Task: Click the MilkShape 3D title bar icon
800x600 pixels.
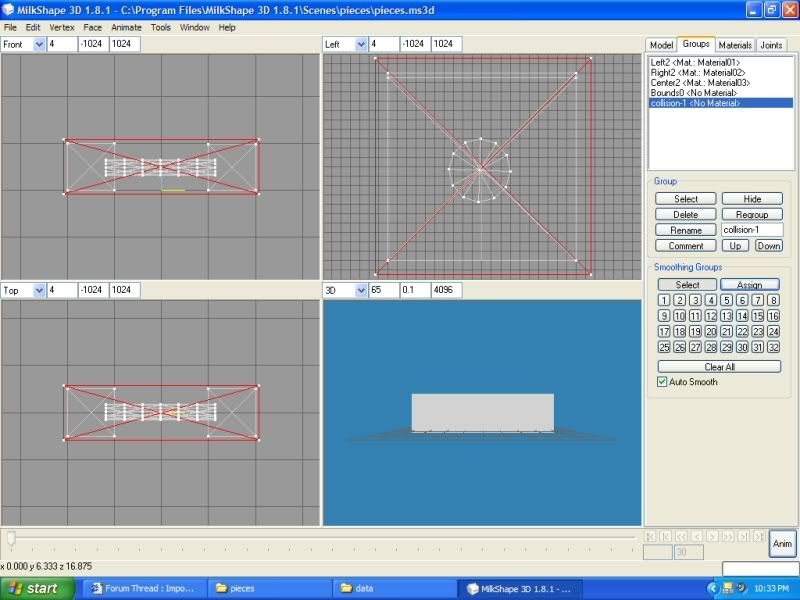Action: [9, 10]
